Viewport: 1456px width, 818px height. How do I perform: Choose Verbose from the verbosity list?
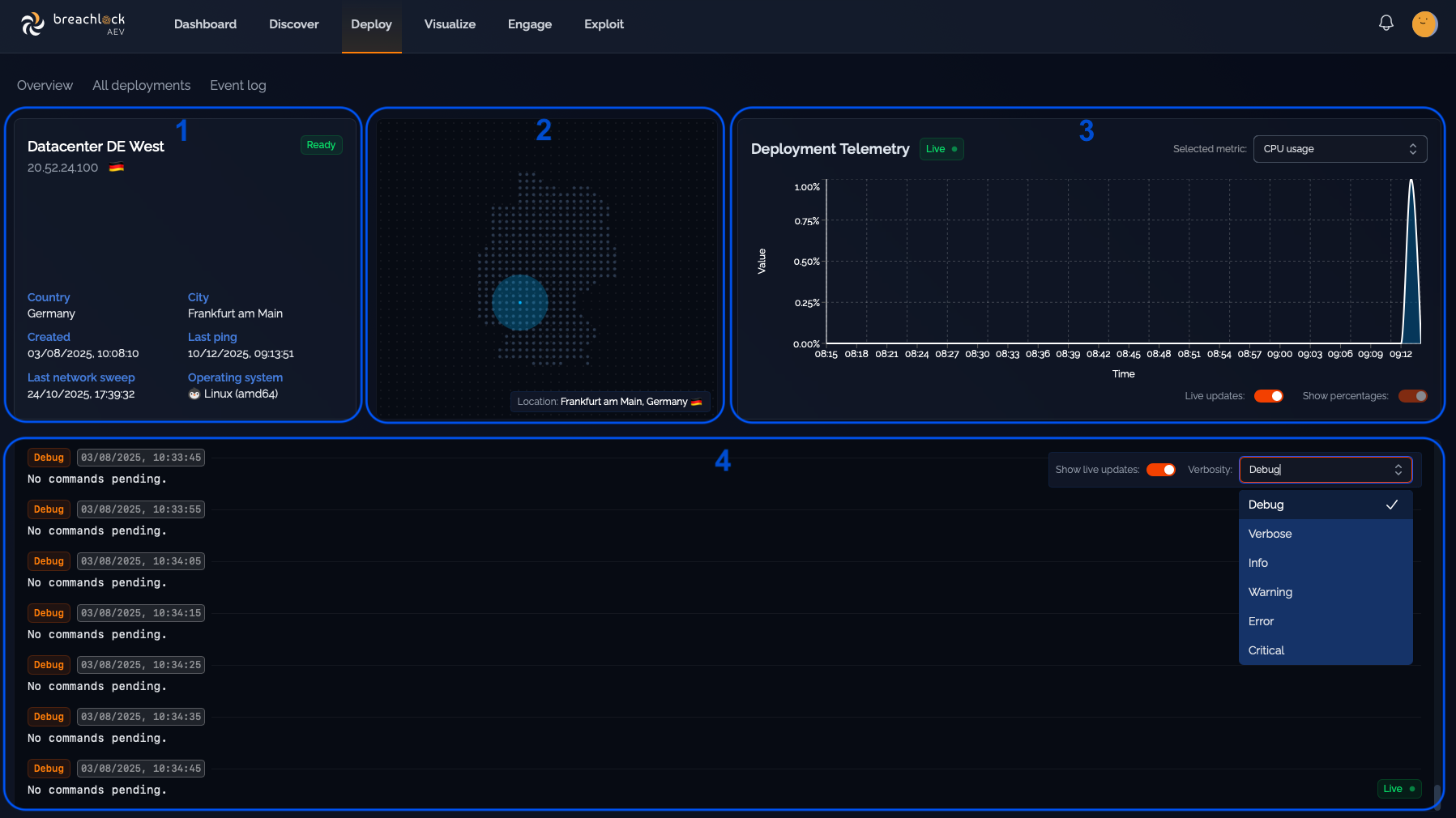1326,534
